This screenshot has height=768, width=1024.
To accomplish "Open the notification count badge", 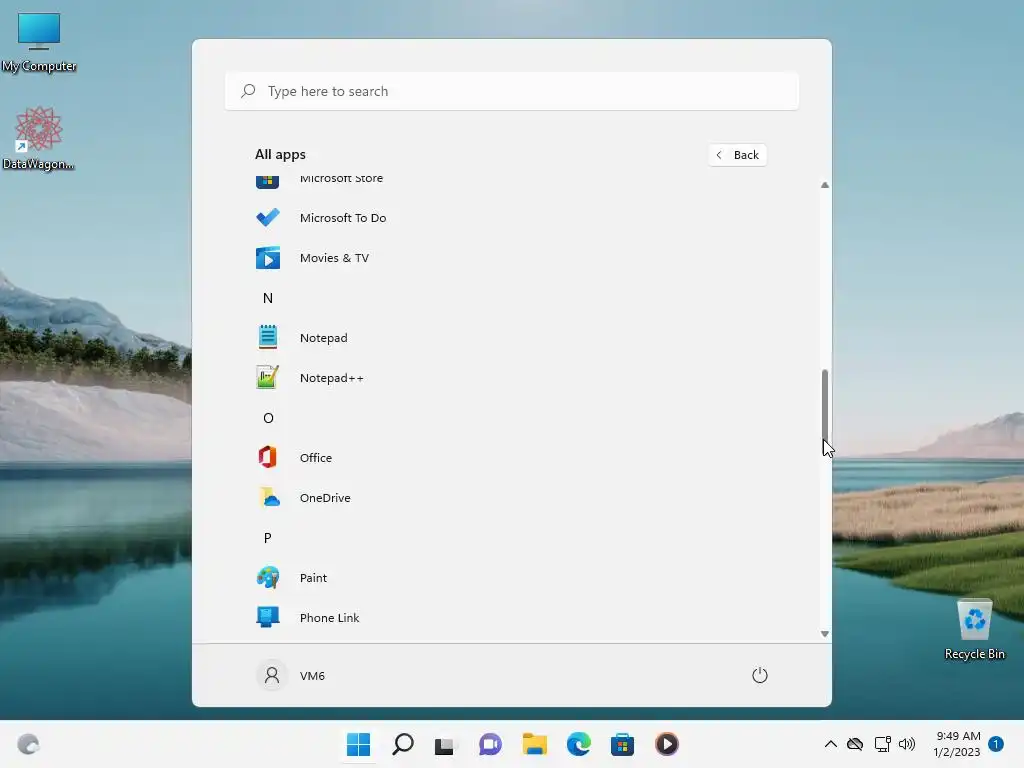I will (996, 744).
